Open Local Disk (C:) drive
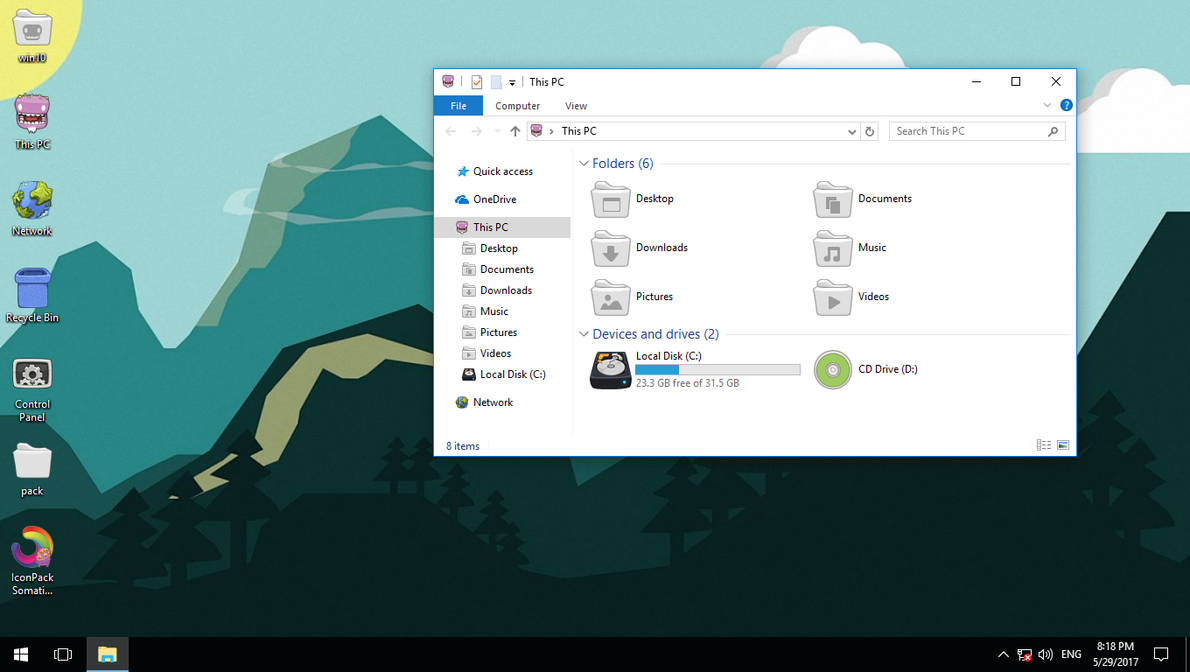The image size is (1190, 672). coord(610,369)
